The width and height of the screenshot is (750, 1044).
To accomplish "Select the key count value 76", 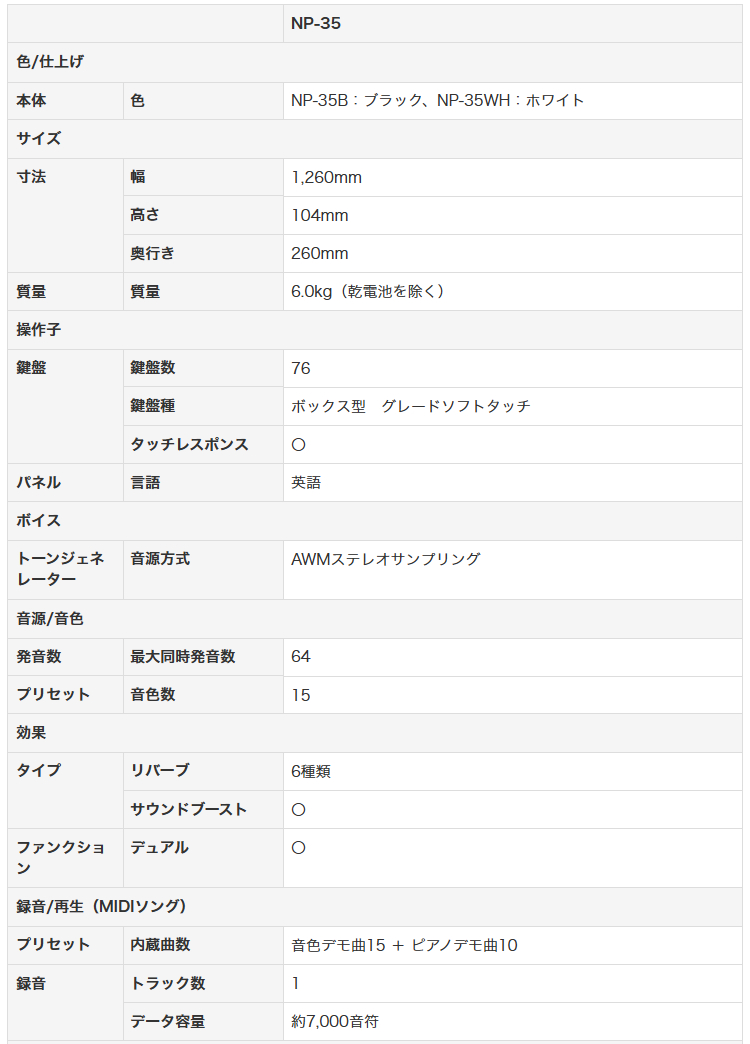I will point(300,368).
